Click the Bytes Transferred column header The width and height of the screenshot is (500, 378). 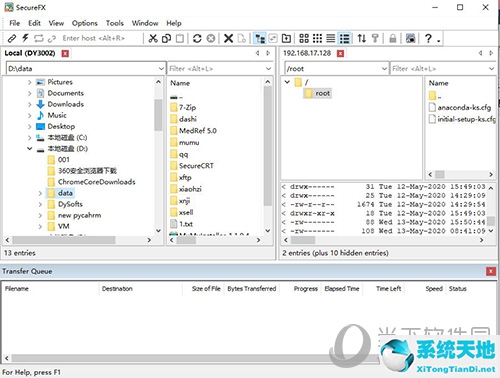click(252, 289)
